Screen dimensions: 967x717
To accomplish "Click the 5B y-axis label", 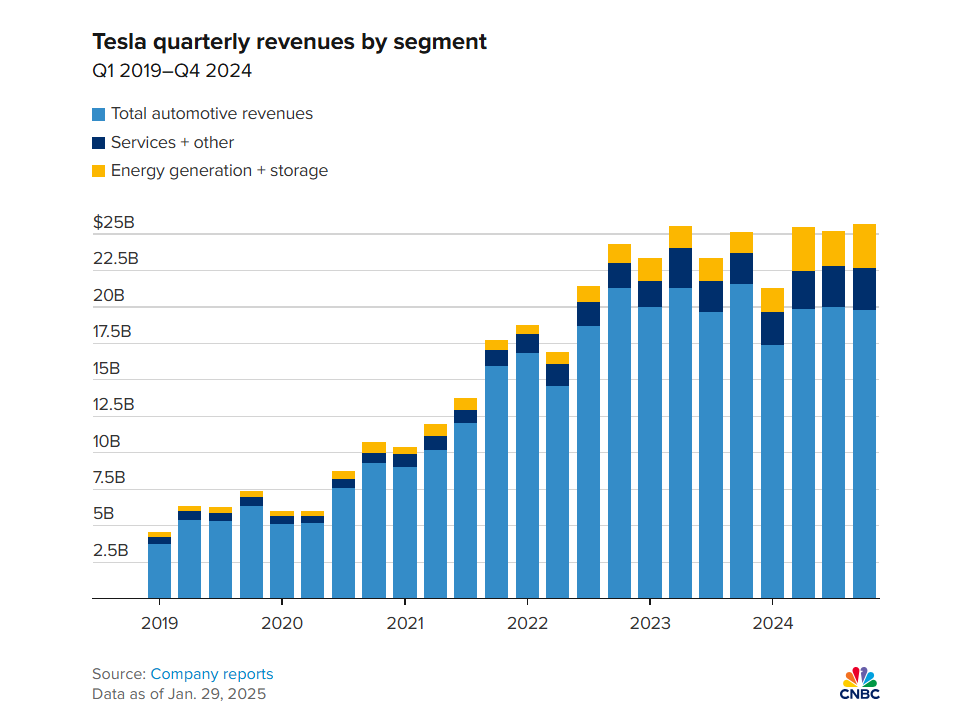I will click(104, 514).
